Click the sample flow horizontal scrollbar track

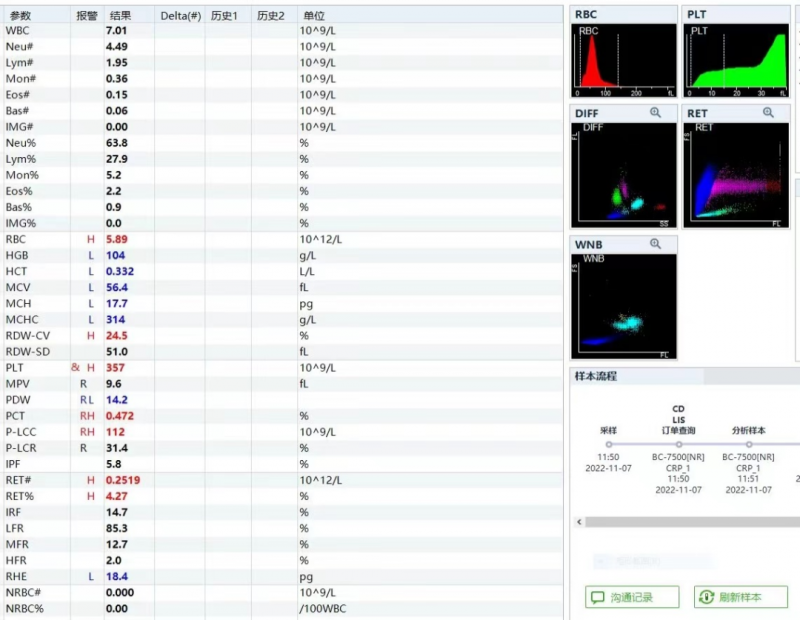pyautogui.click(x=692, y=522)
